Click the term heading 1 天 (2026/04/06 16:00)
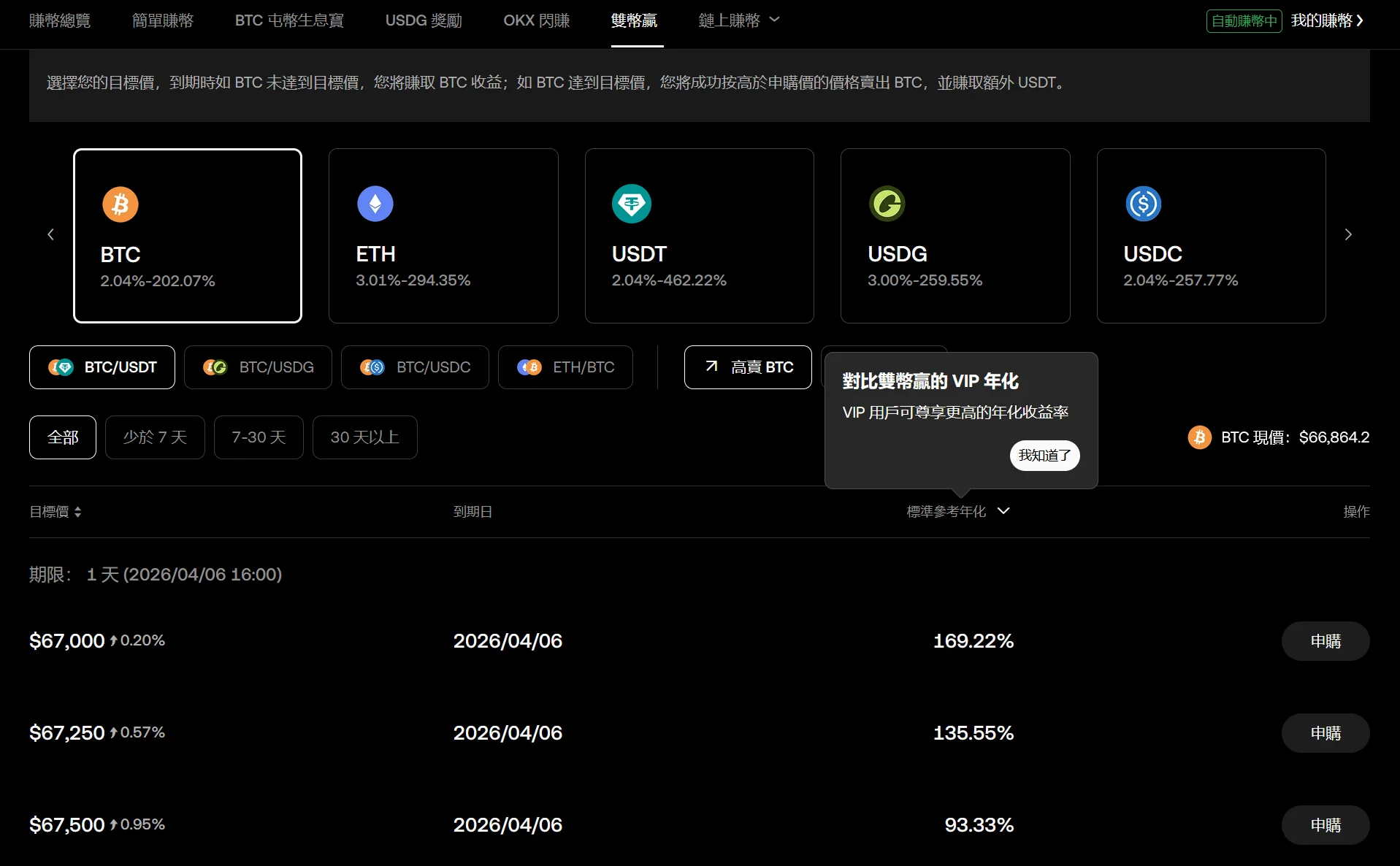 coord(184,575)
